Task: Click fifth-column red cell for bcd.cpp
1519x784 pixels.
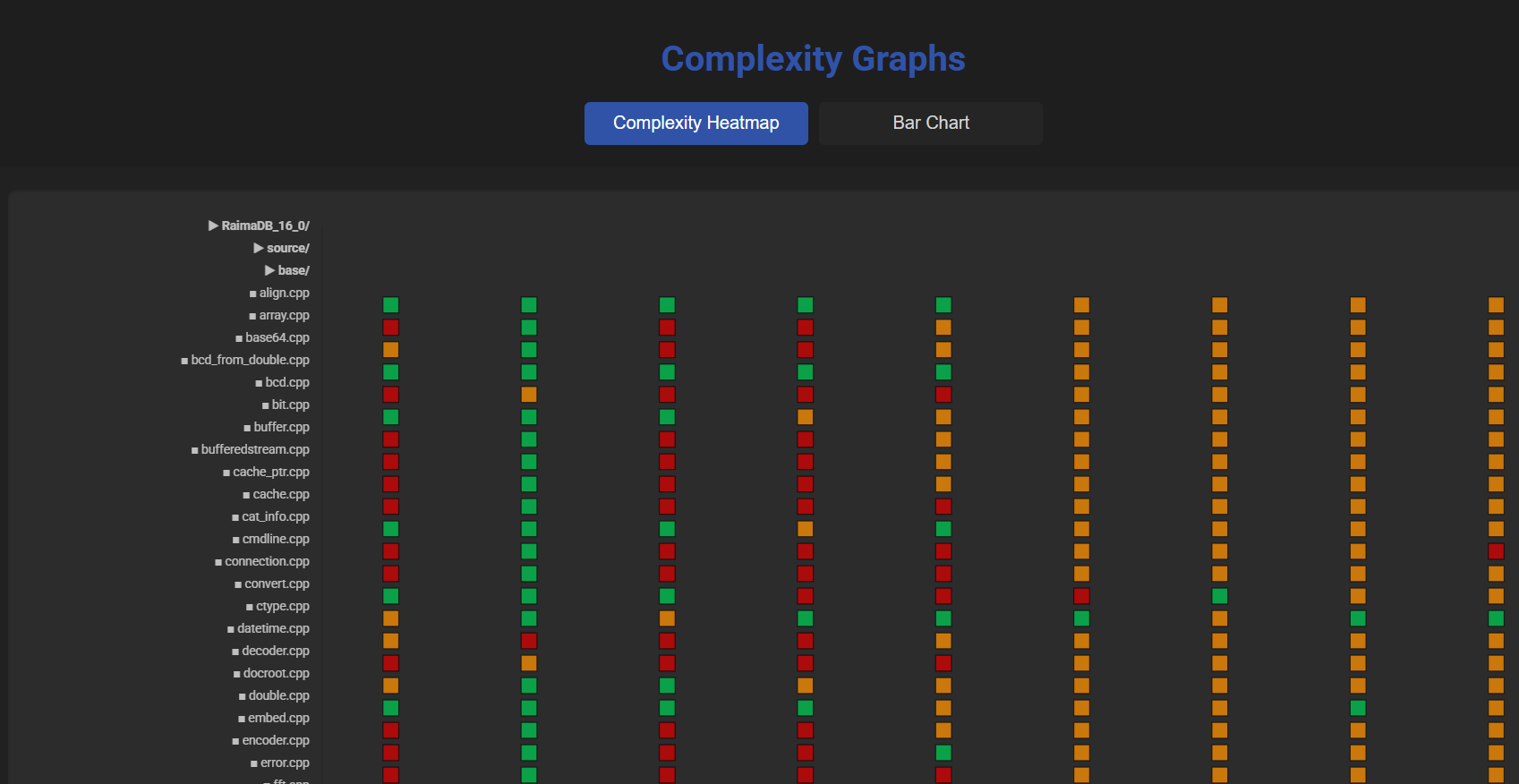Action: (x=943, y=395)
